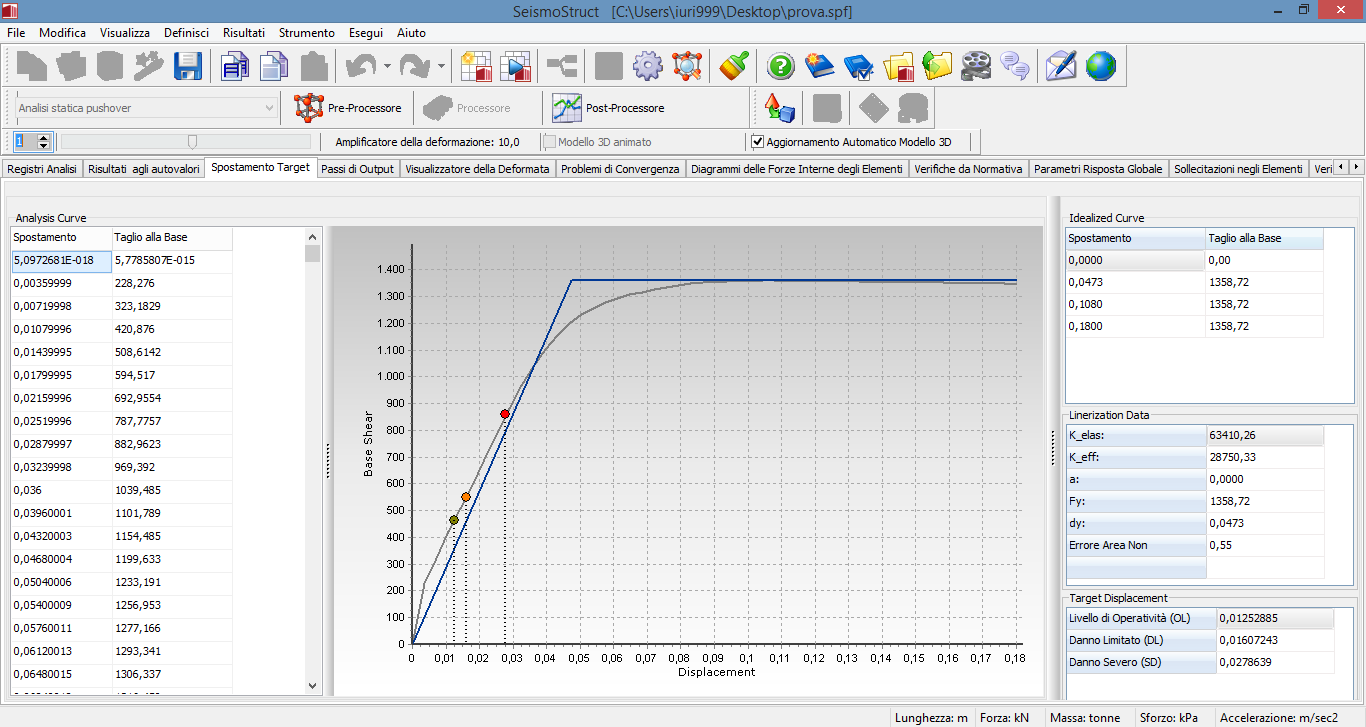This screenshot has width=1366, height=727.
Task: Switch to Problemi di Convergenza tab
Action: point(620,169)
